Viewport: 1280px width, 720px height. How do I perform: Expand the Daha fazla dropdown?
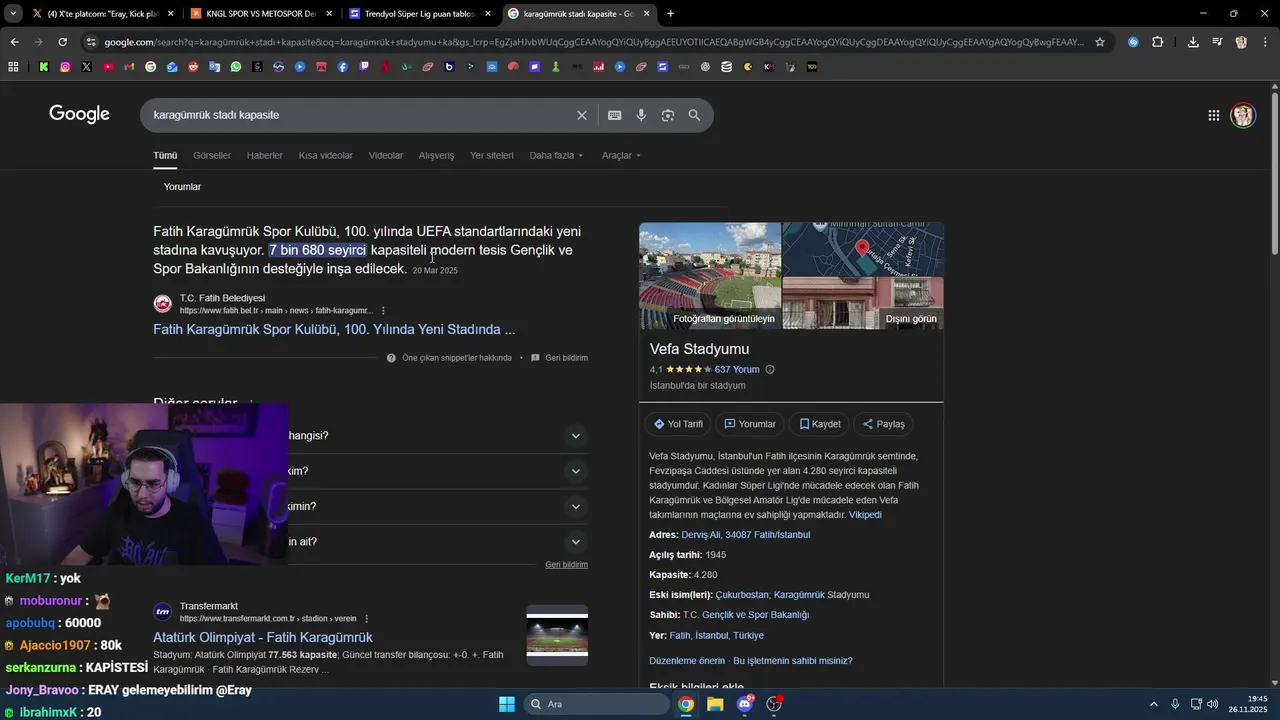556,155
